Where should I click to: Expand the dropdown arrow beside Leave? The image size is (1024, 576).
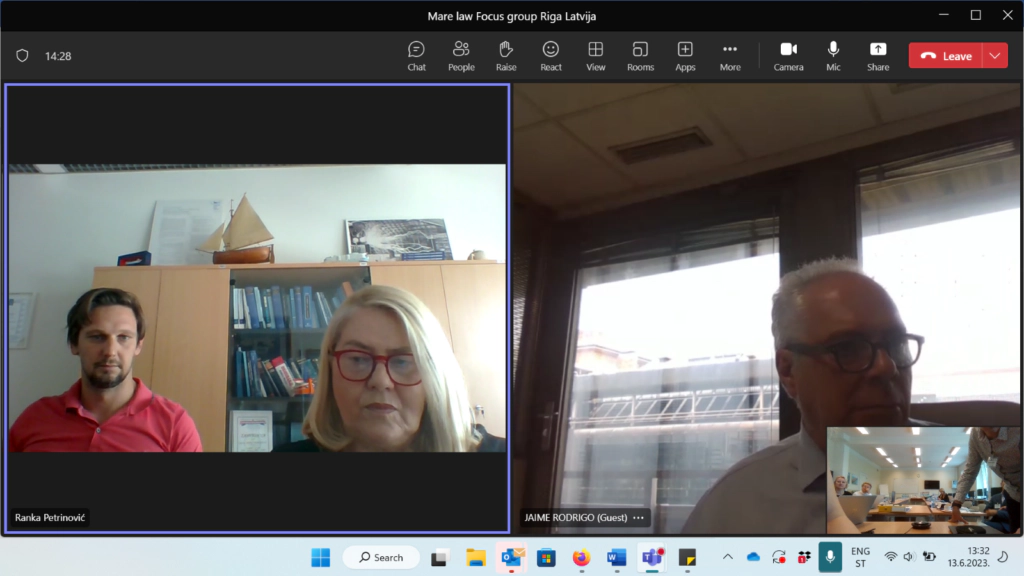click(995, 56)
